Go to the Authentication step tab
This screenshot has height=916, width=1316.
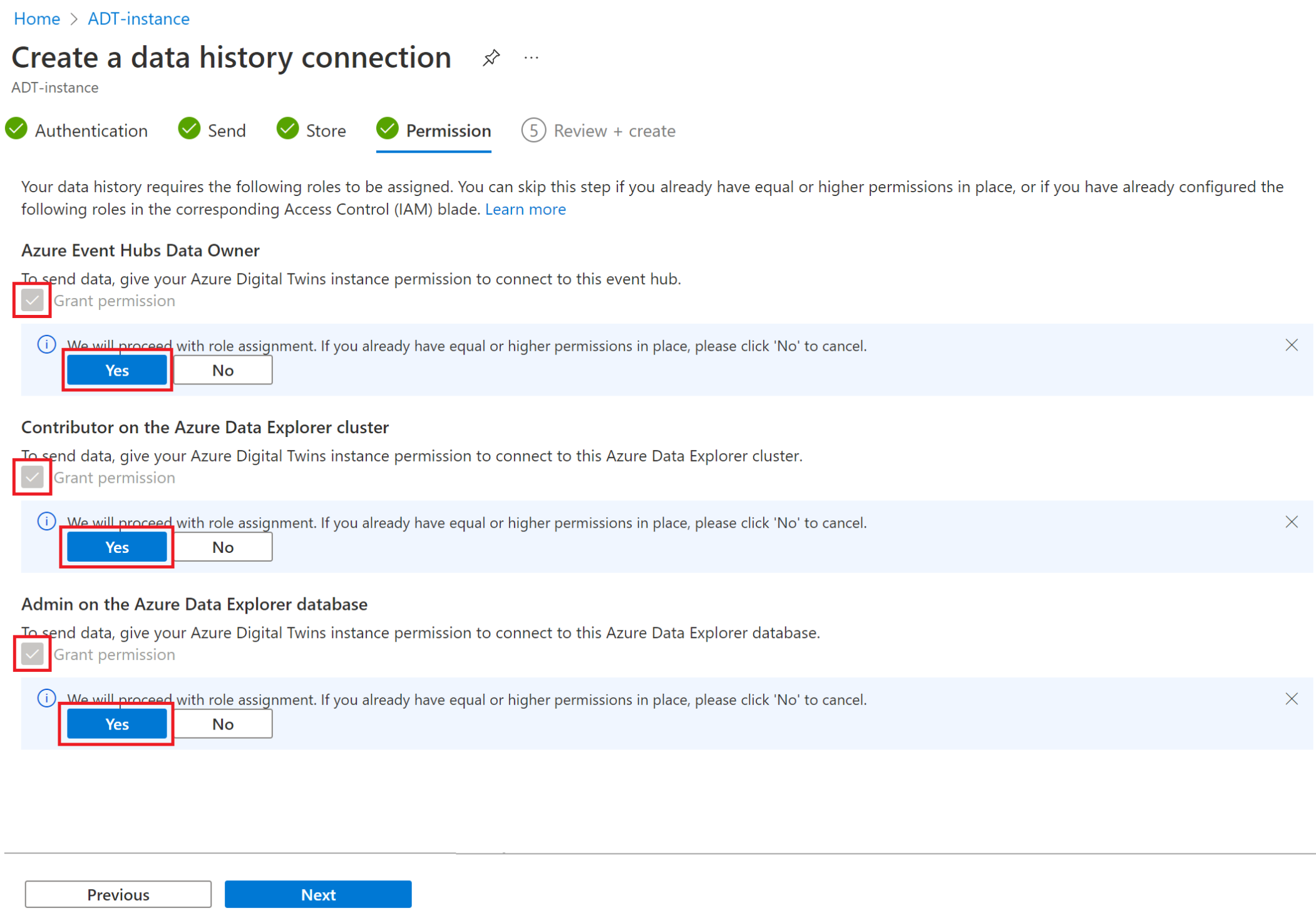[76, 130]
